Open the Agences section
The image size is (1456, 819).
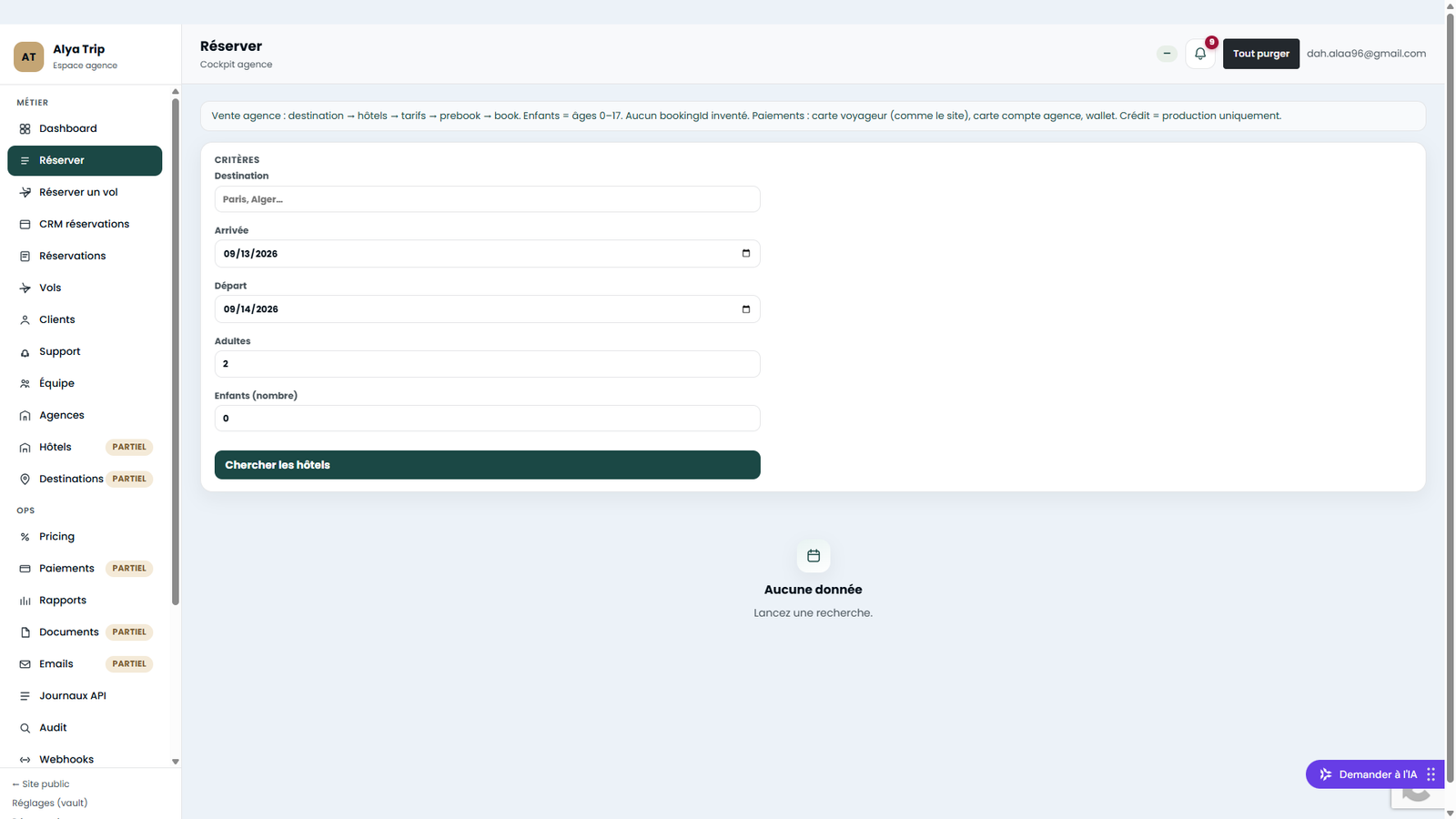click(x=85, y=415)
